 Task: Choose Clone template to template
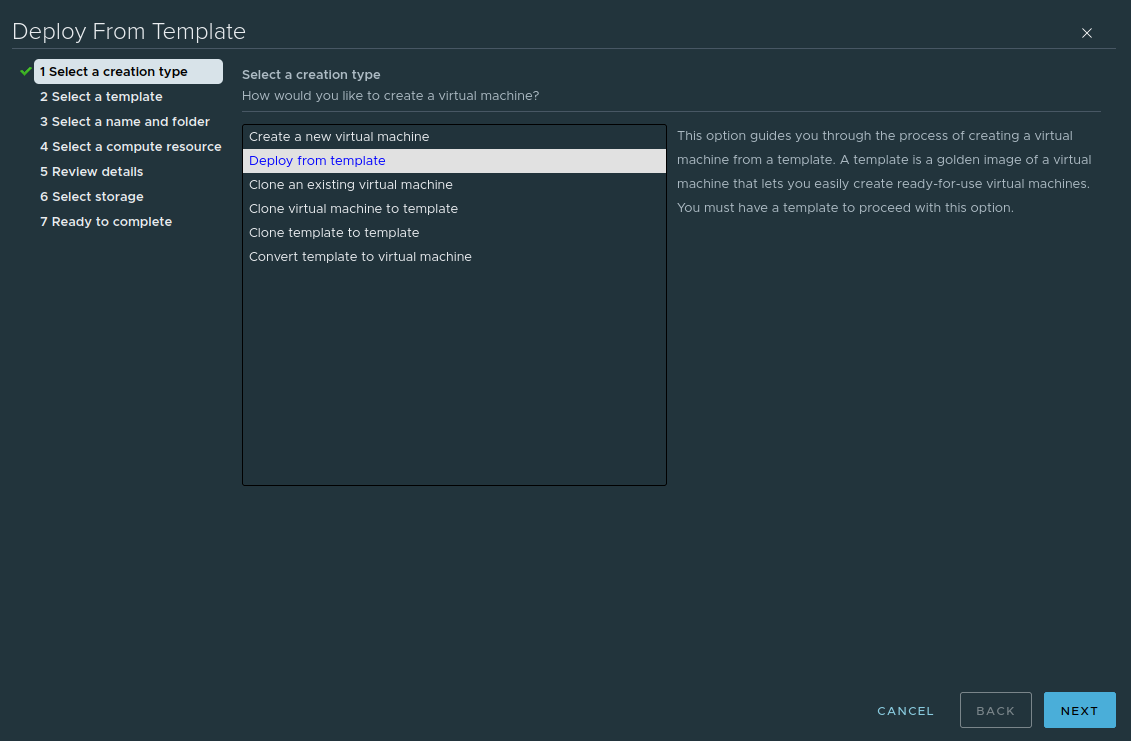(334, 233)
